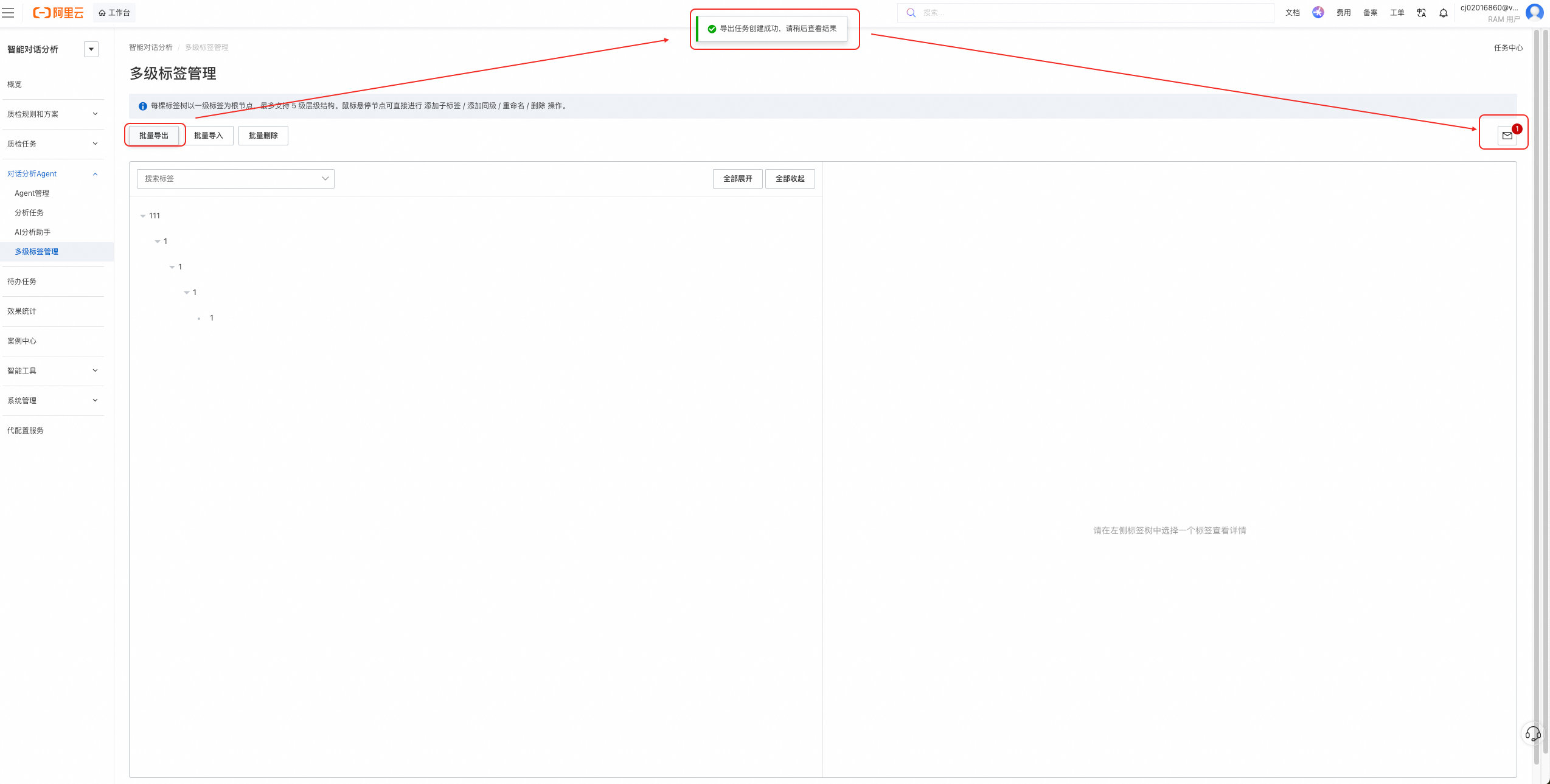Select 多级标签管理 in the sidebar
Screen dimensions: 1550x784
(x=57, y=252)
